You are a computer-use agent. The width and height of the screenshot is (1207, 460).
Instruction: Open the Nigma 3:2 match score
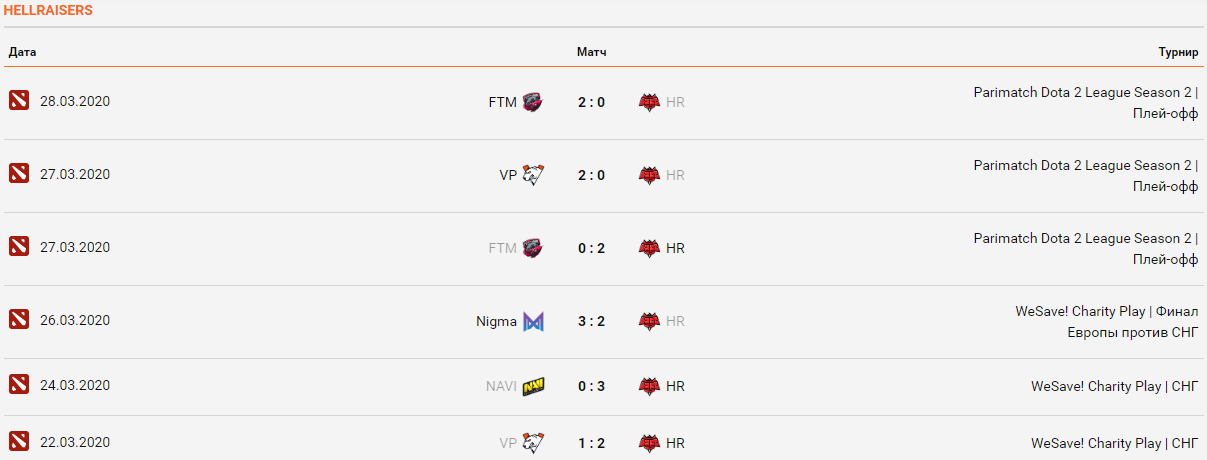(591, 321)
